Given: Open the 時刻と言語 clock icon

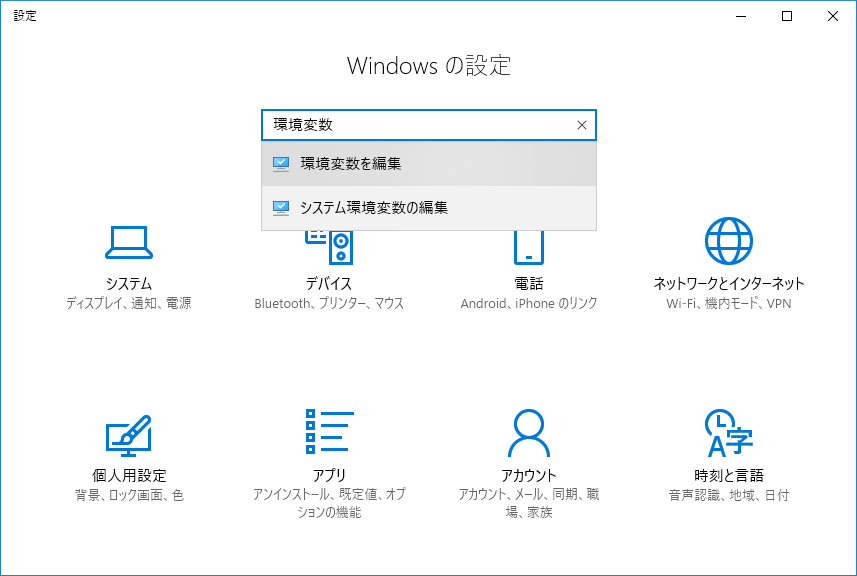Looking at the screenshot, I should click(729, 433).
